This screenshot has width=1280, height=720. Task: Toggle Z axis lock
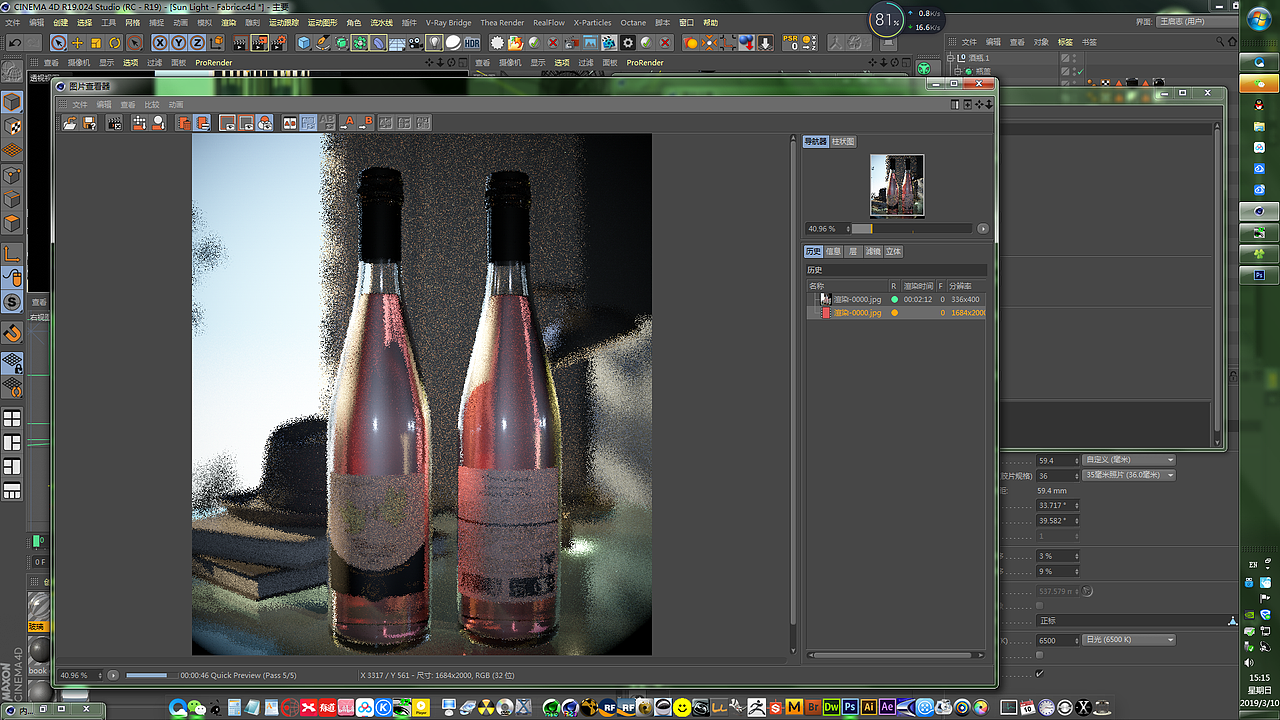198,42
